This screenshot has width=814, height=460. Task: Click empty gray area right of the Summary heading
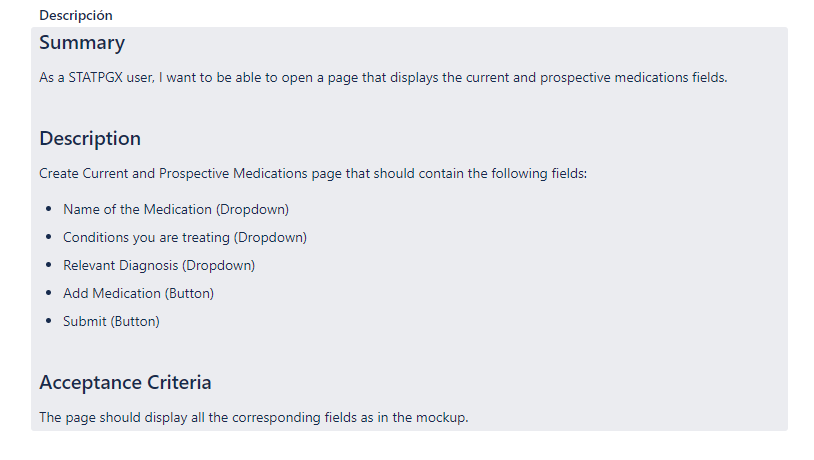tap(450, 43)
